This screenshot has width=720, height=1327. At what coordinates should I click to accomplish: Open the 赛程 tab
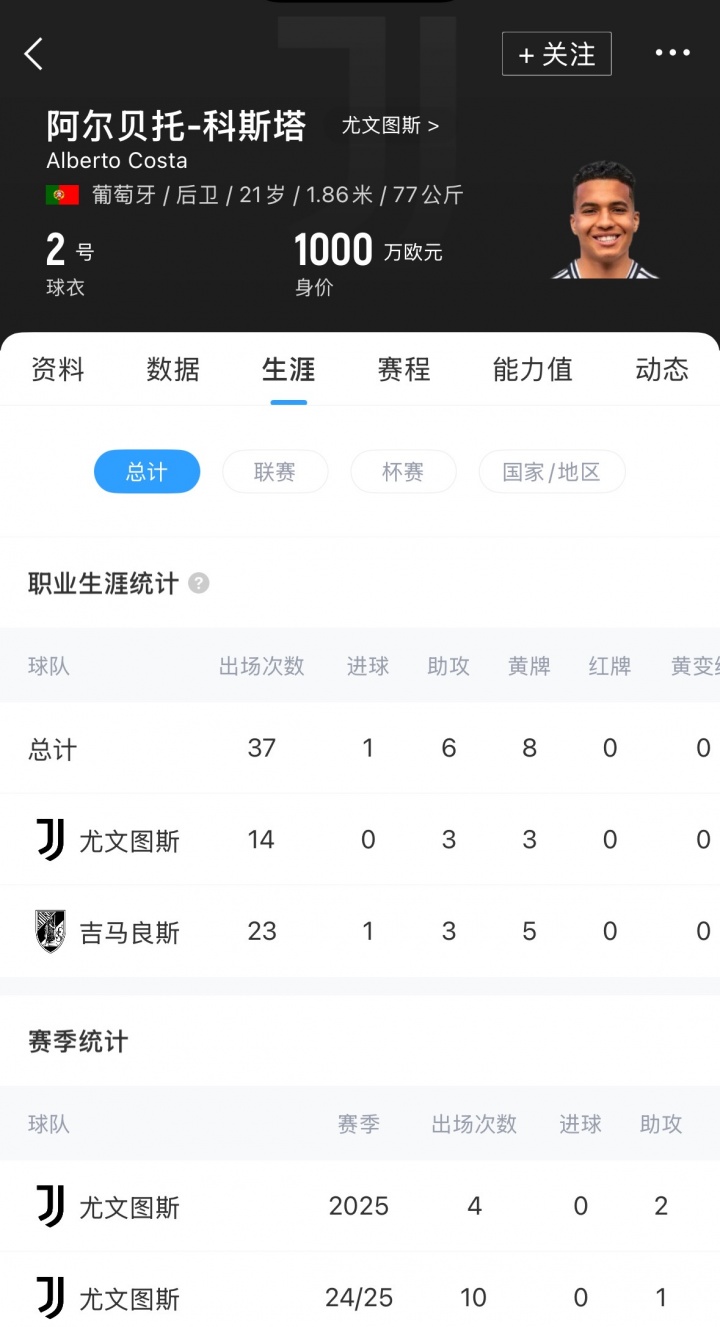tap(404, 369)
